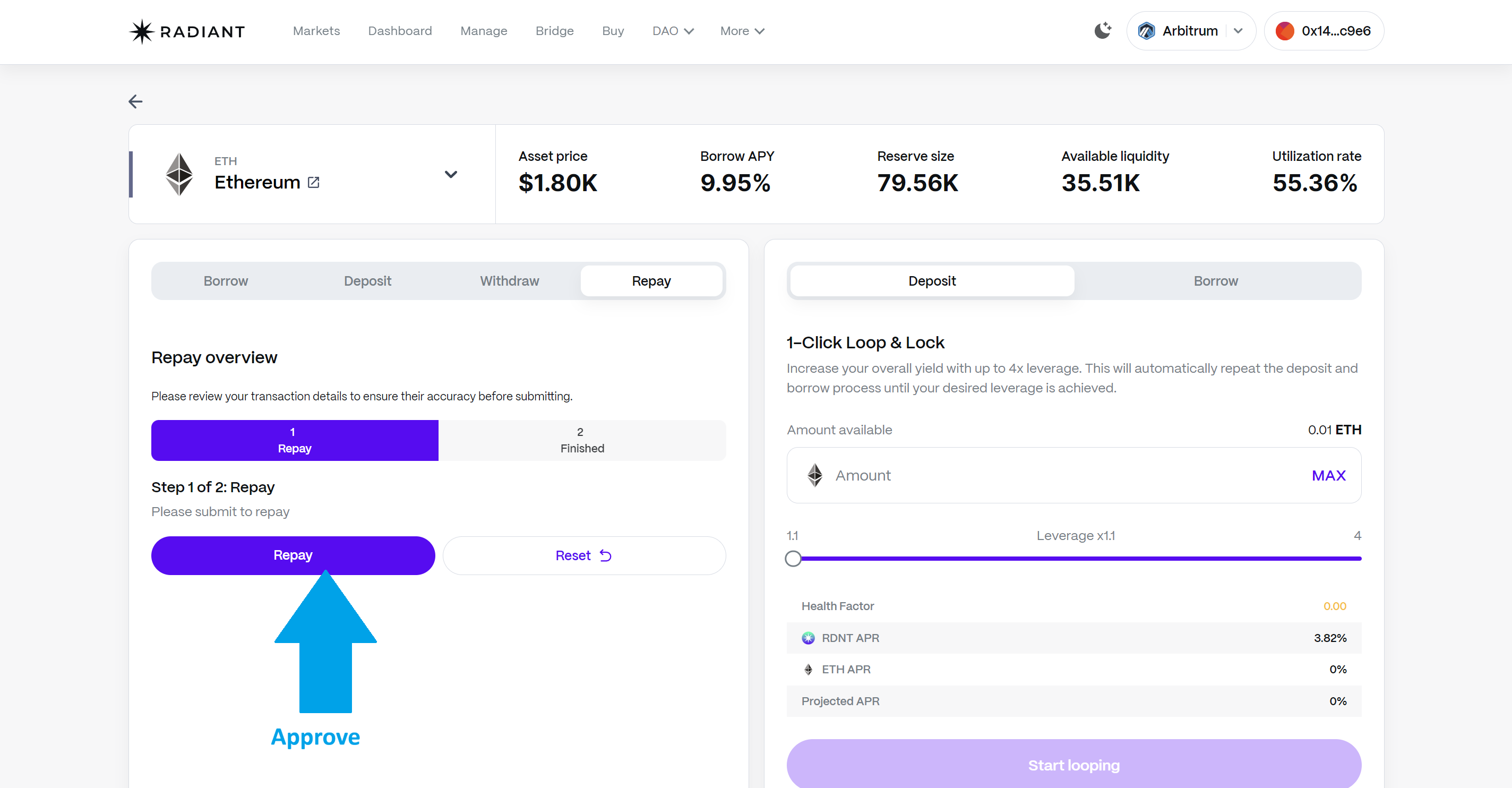Open the Arbitrum network dropdown arrow

point(1238,31)
